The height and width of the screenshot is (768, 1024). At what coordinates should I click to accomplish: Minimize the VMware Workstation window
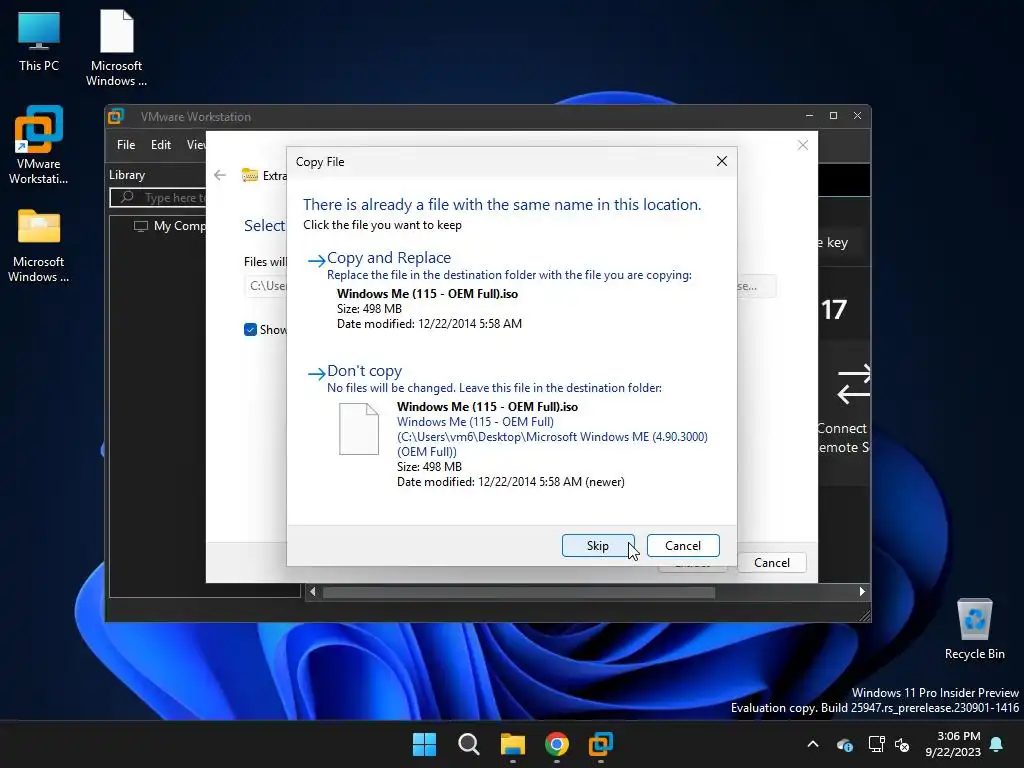(809, 116)
